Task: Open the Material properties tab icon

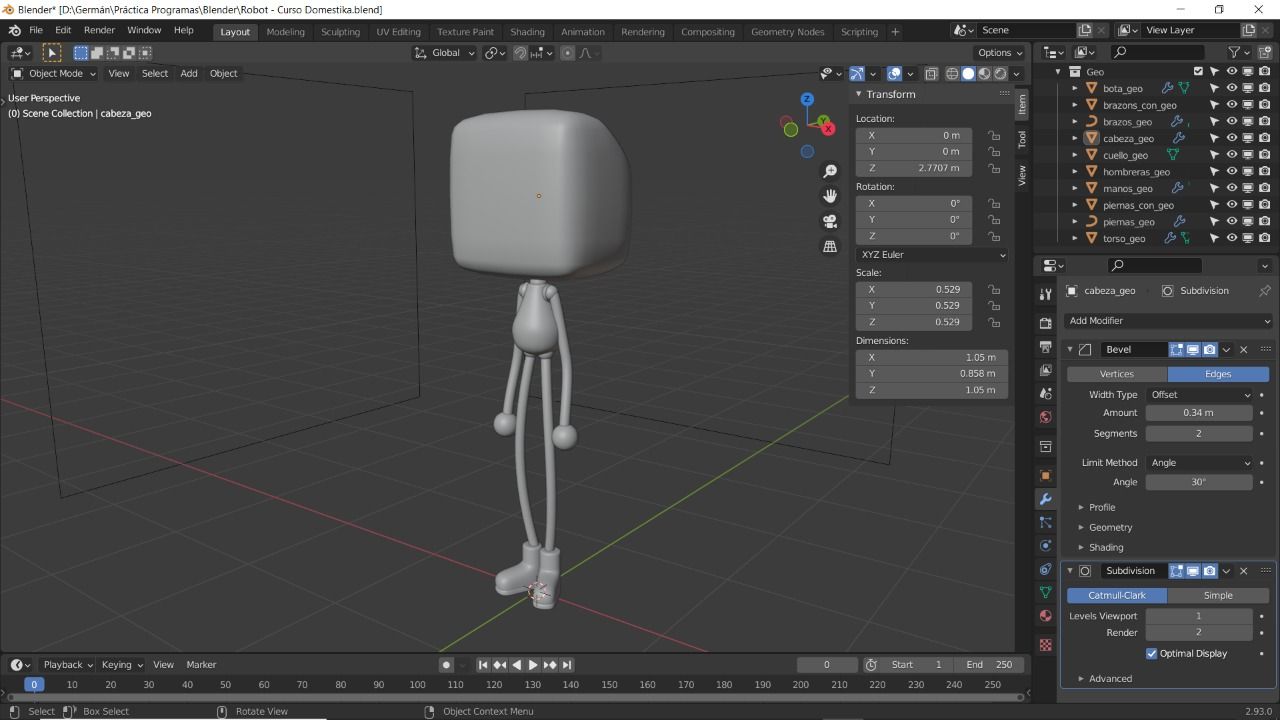Action: (x=1046, y=616)
